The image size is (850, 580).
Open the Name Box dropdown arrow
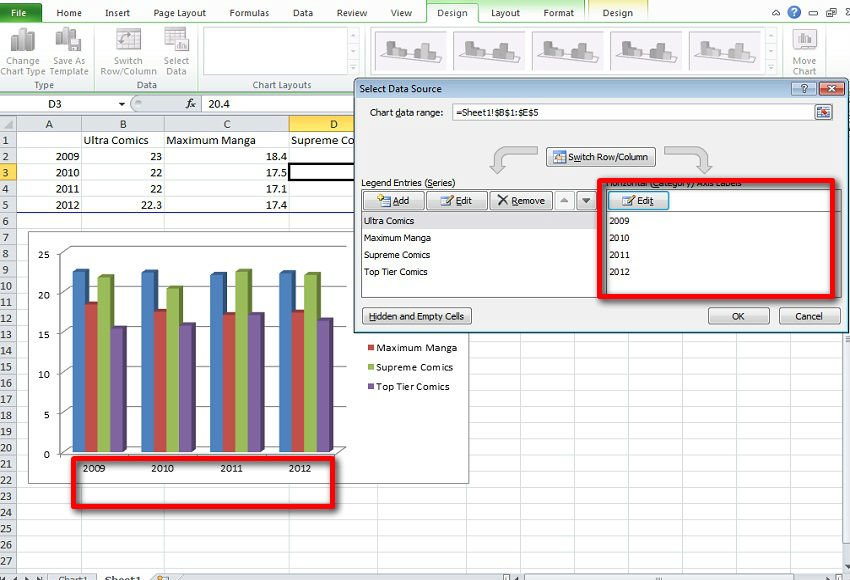click(x=122, y=104)
